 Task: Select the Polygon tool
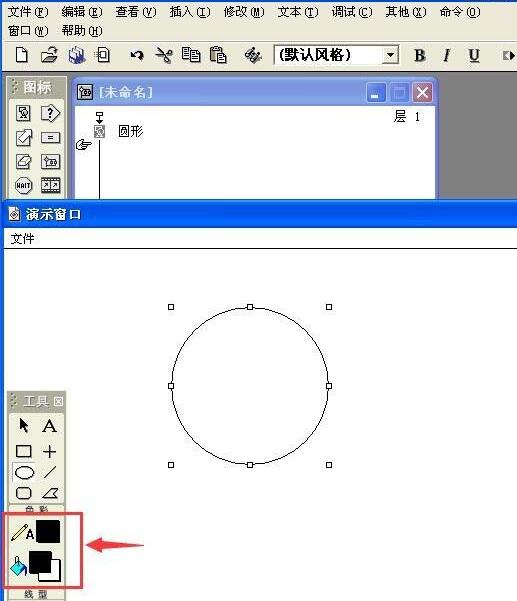click(x=50, y=493)
